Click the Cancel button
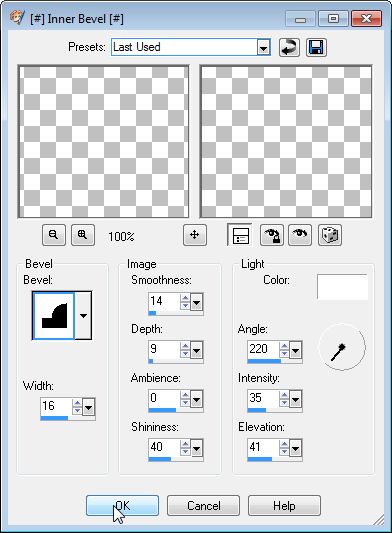The width and height of the screenshot is (392, 533). [203, 505]
